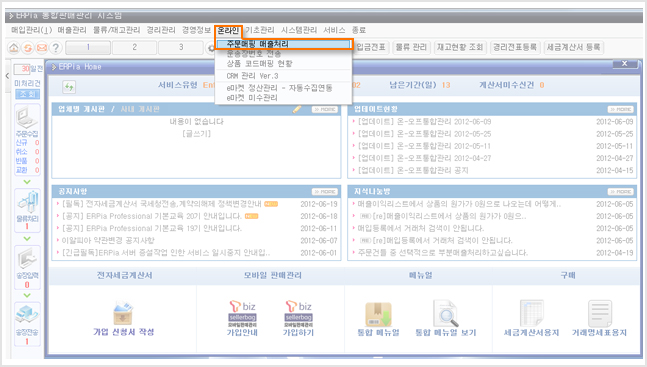Click the days input field showing 30
Viewport: 647px width, 367px height.
pyautogui.click(x=22, y=69)
